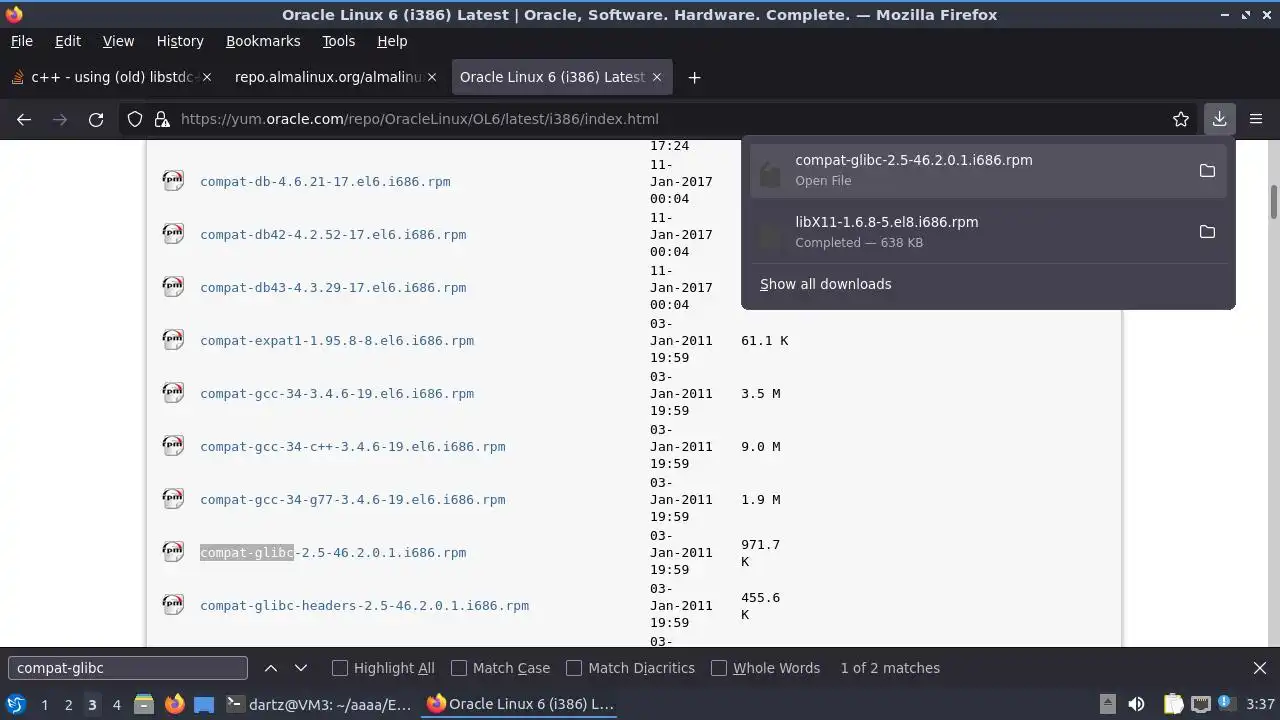This screenshot has width=1280, height=720.
Task: Open compat-expat1-1.95.8-8.el6.i686.rpm link
Action: (x=337, y=341)
